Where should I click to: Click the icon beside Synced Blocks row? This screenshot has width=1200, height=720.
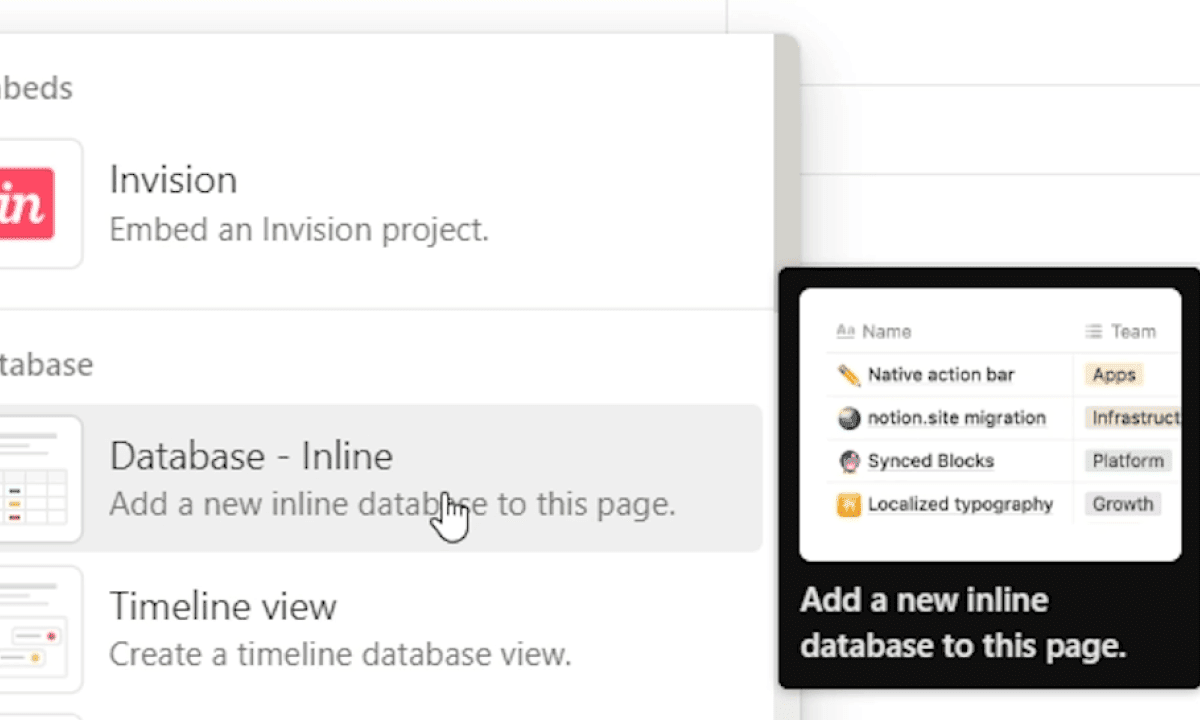tap(849, 461)
